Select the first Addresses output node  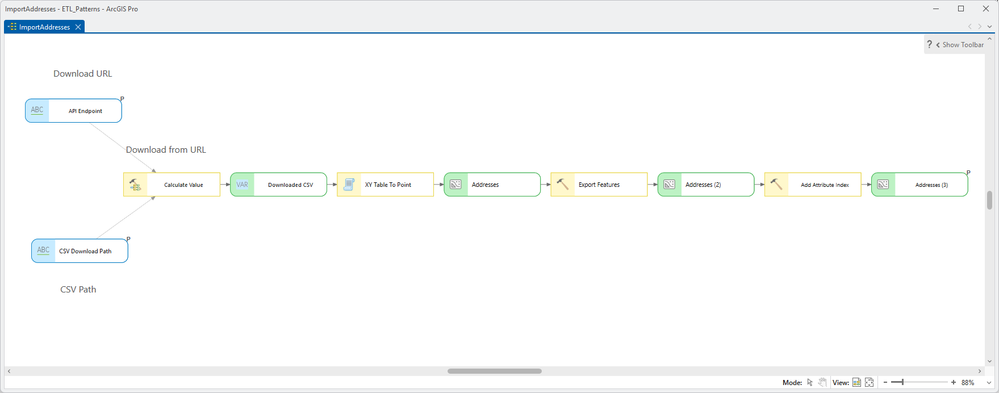pos(492,185)
